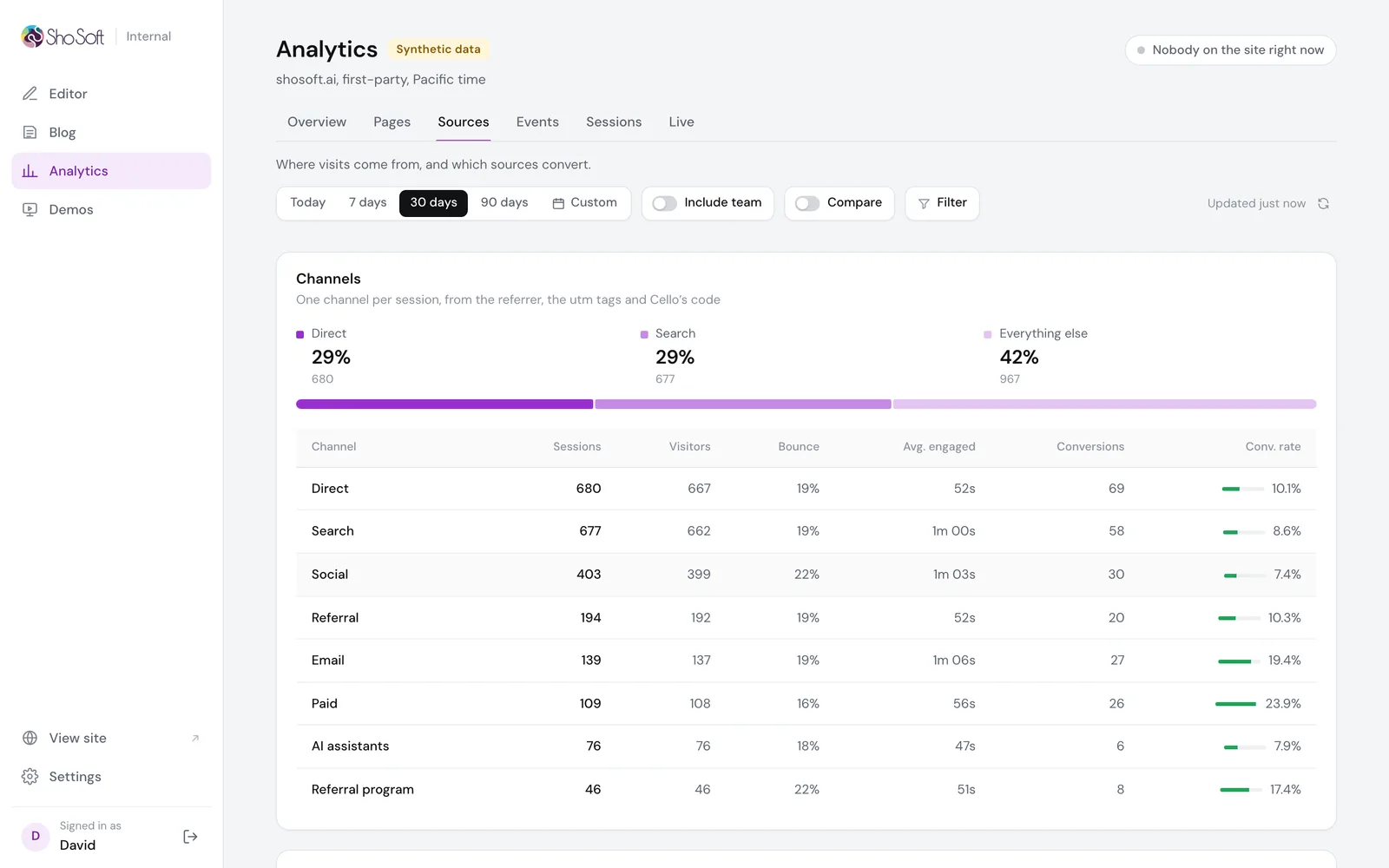Open Demos in the sidebar
1389x868 pixels.
tap(111, 209)
